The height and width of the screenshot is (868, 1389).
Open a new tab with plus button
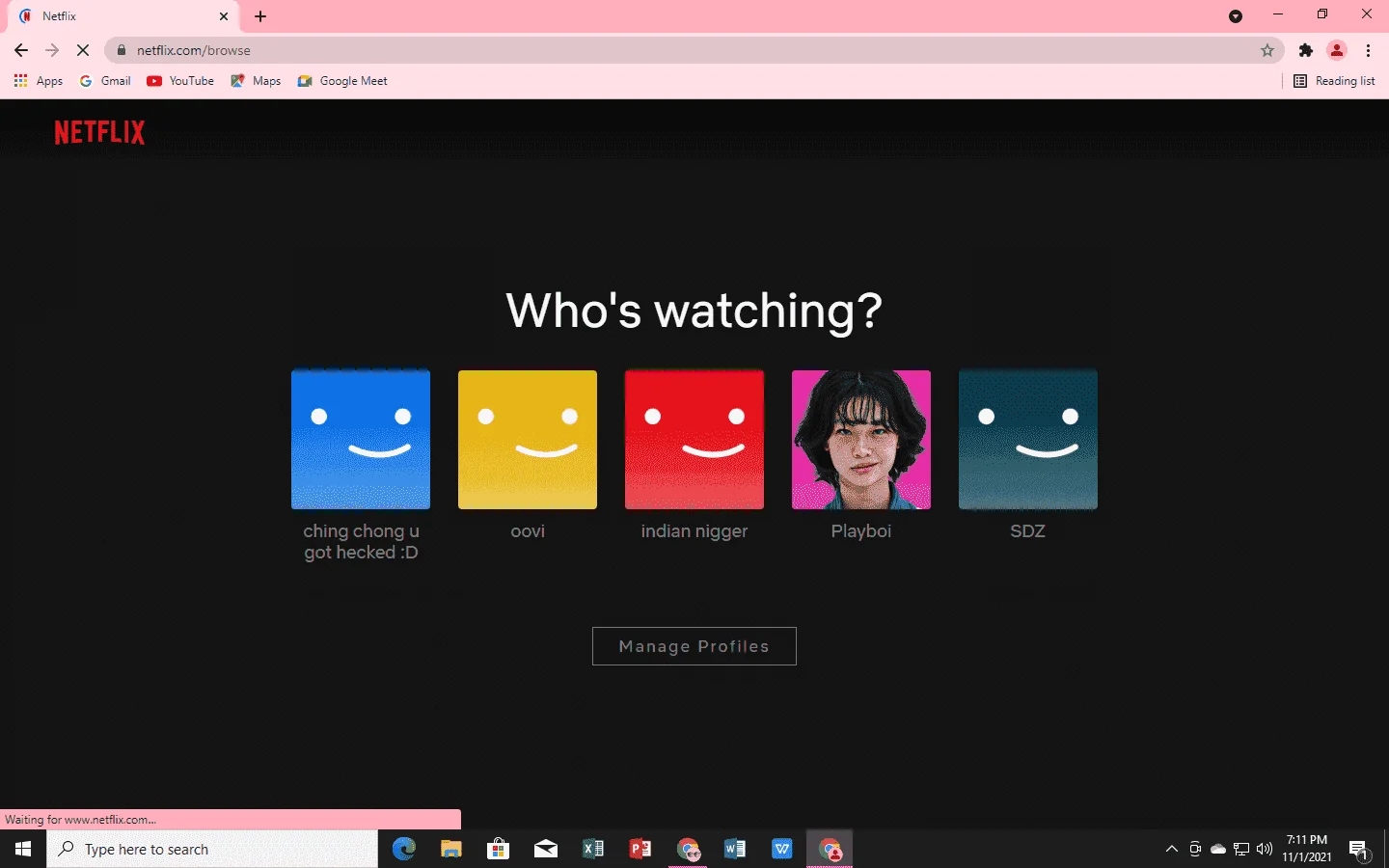point(260,16)
